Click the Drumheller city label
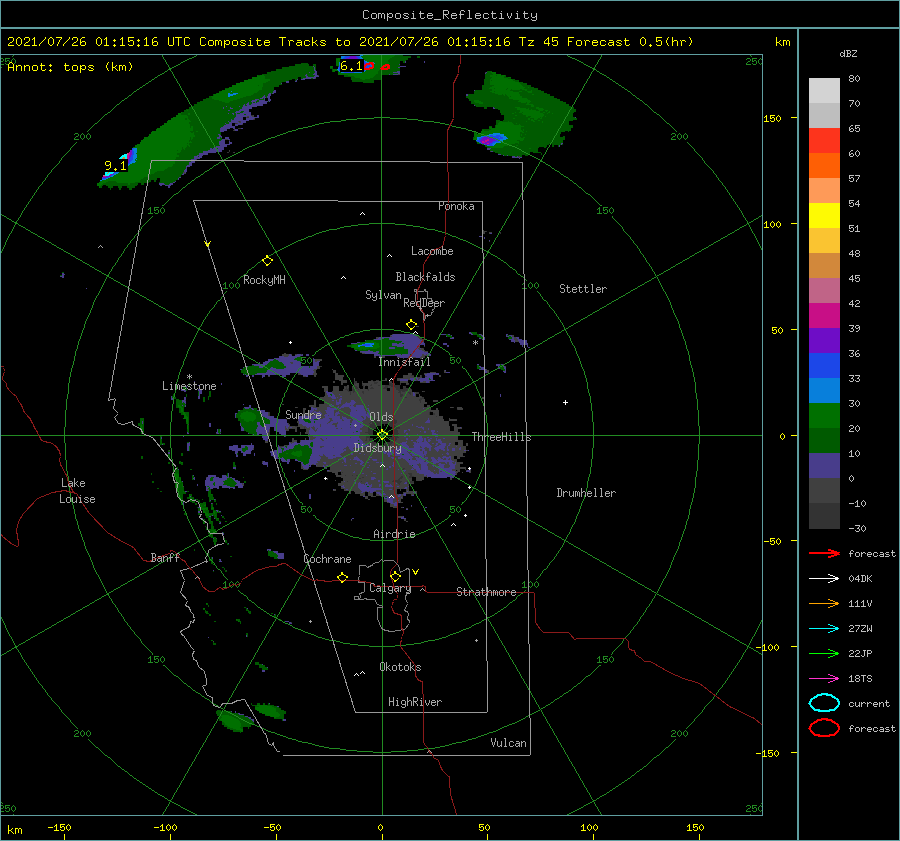900x841 pixels. (x=586, y=493)
